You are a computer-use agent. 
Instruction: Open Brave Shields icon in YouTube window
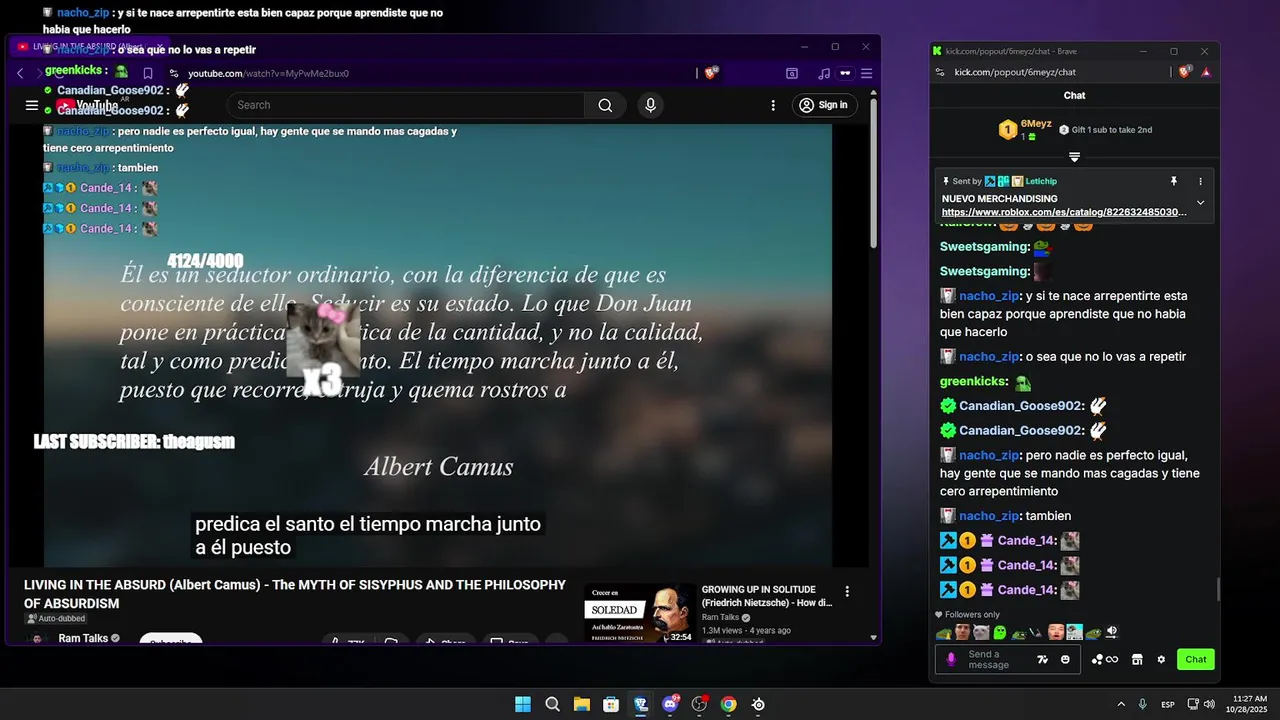click(x=711, y=73)
